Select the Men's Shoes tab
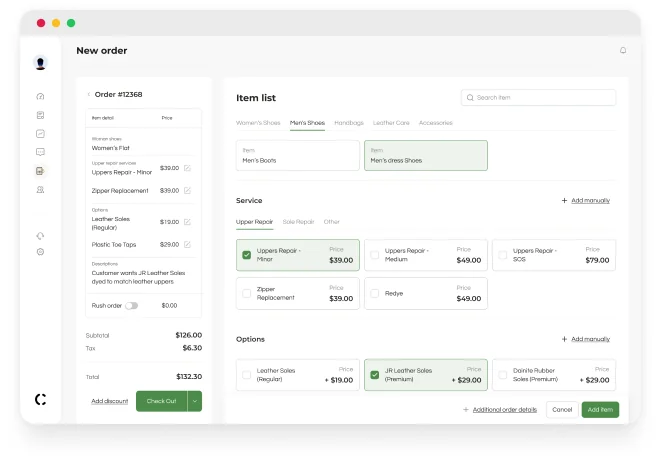This screenshot has width=661, height=464. tap(307, 123)
